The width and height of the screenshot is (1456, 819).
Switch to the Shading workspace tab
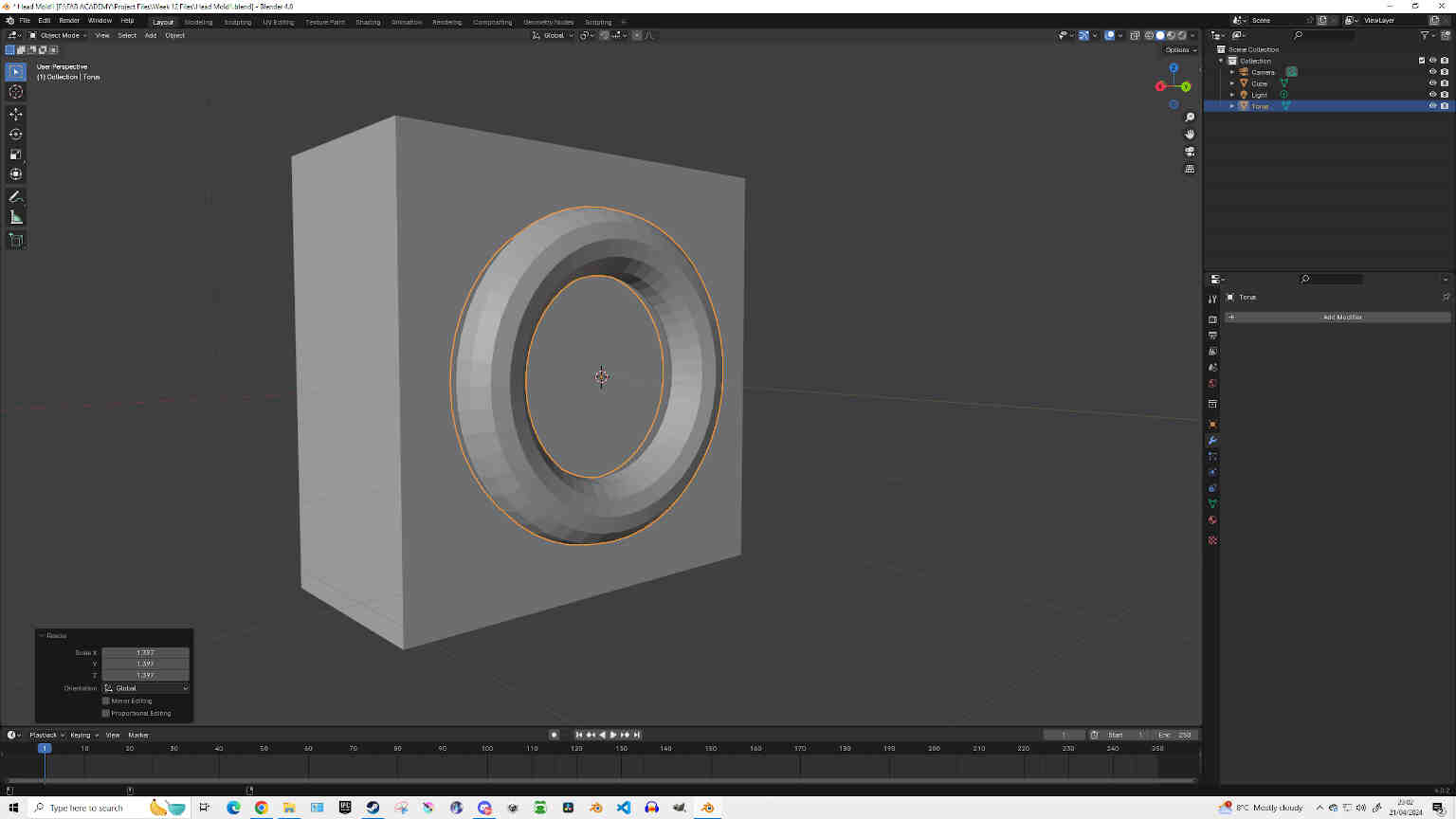(x=368, y=22)
